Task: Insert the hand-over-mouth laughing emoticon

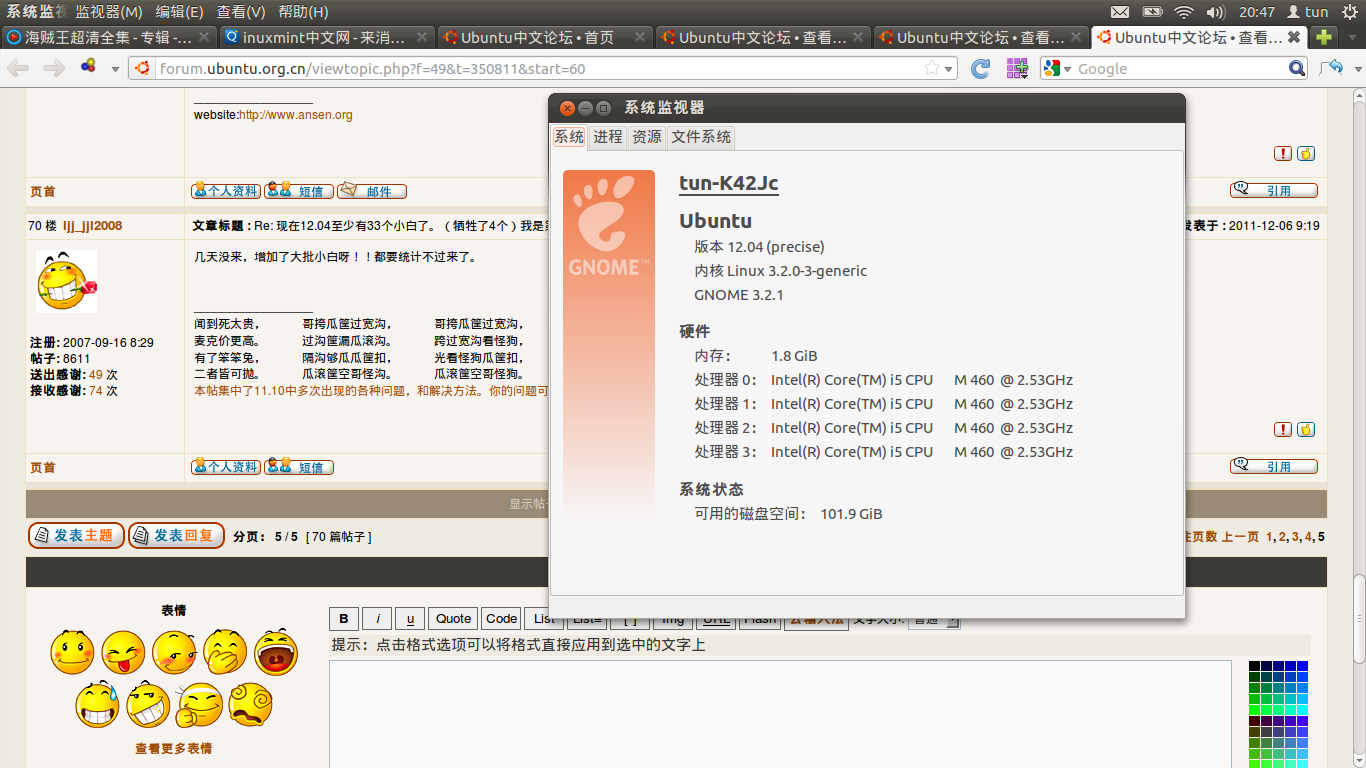Action: pos(225,652)
